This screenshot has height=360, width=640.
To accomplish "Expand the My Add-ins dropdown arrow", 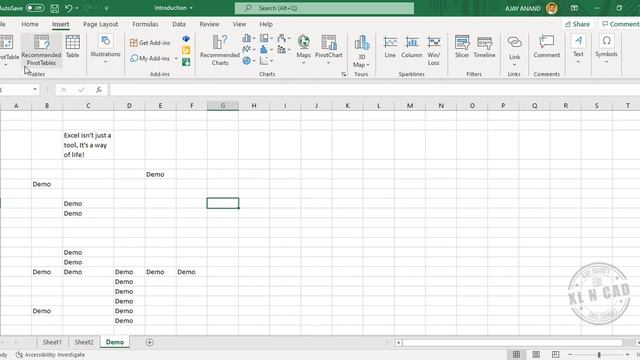I will [x=176, y=58].
